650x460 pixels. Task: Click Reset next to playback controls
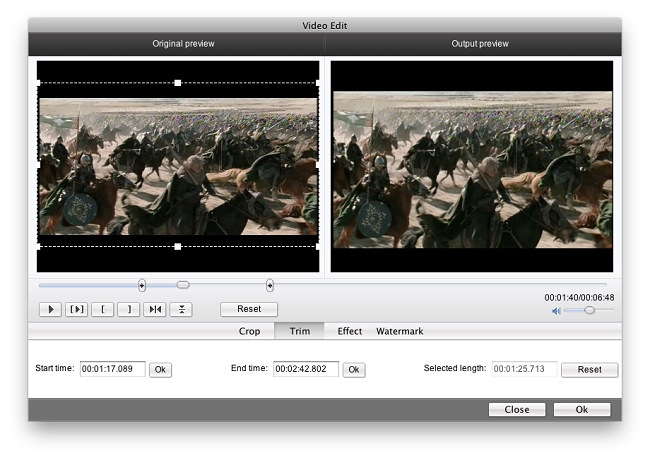[x=249, y=309]
